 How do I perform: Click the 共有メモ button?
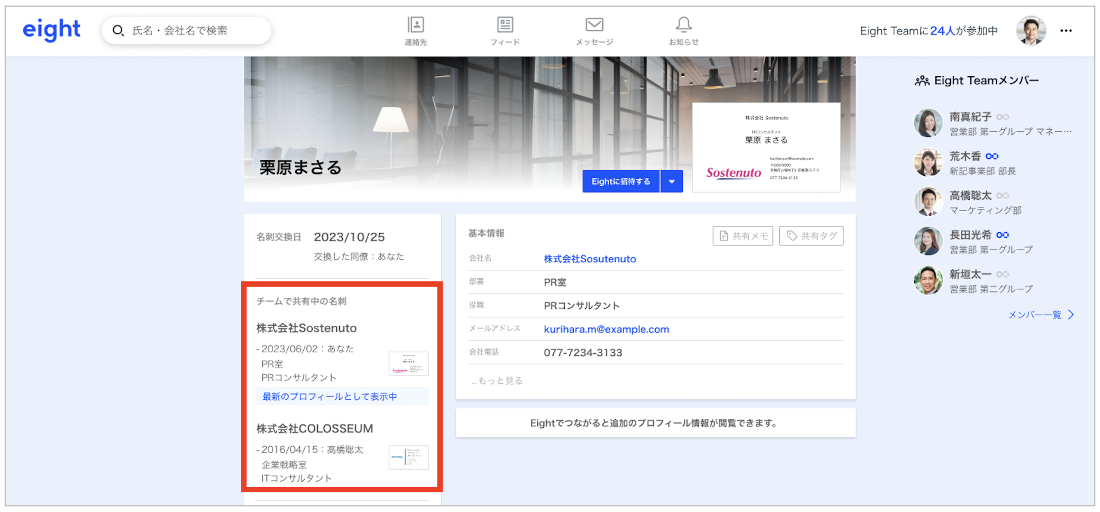743,236
